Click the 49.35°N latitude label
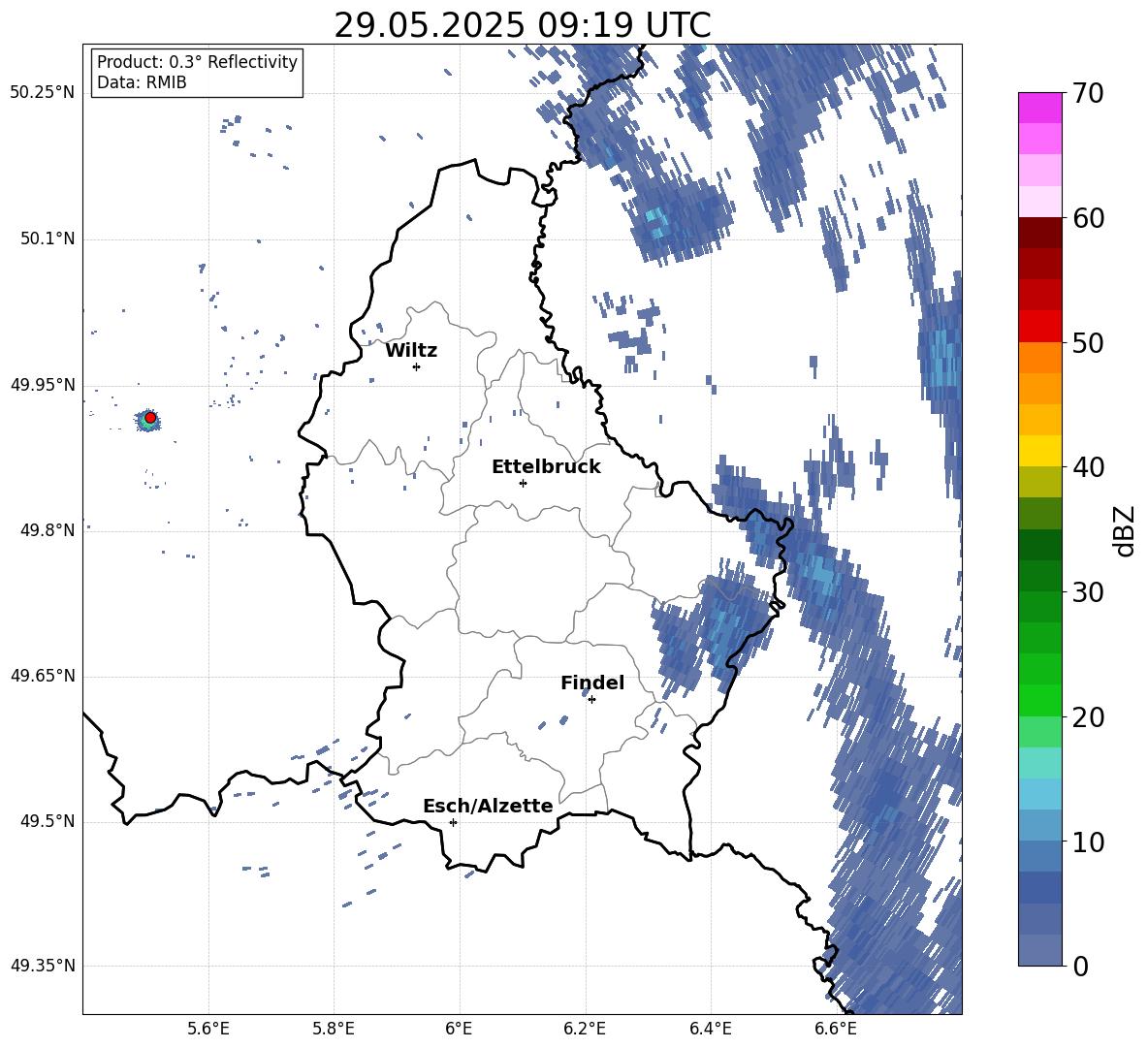 point(43,966)
